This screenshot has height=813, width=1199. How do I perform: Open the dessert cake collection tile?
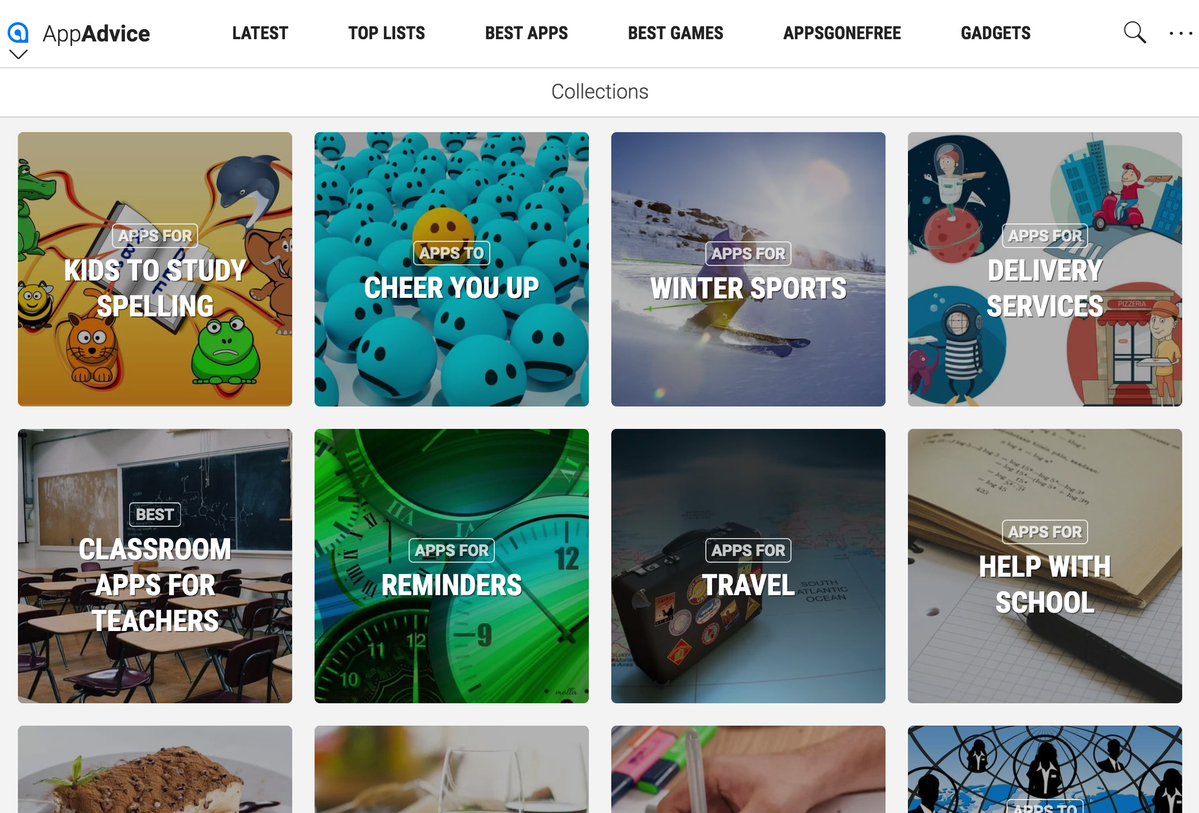coord(155,769)
